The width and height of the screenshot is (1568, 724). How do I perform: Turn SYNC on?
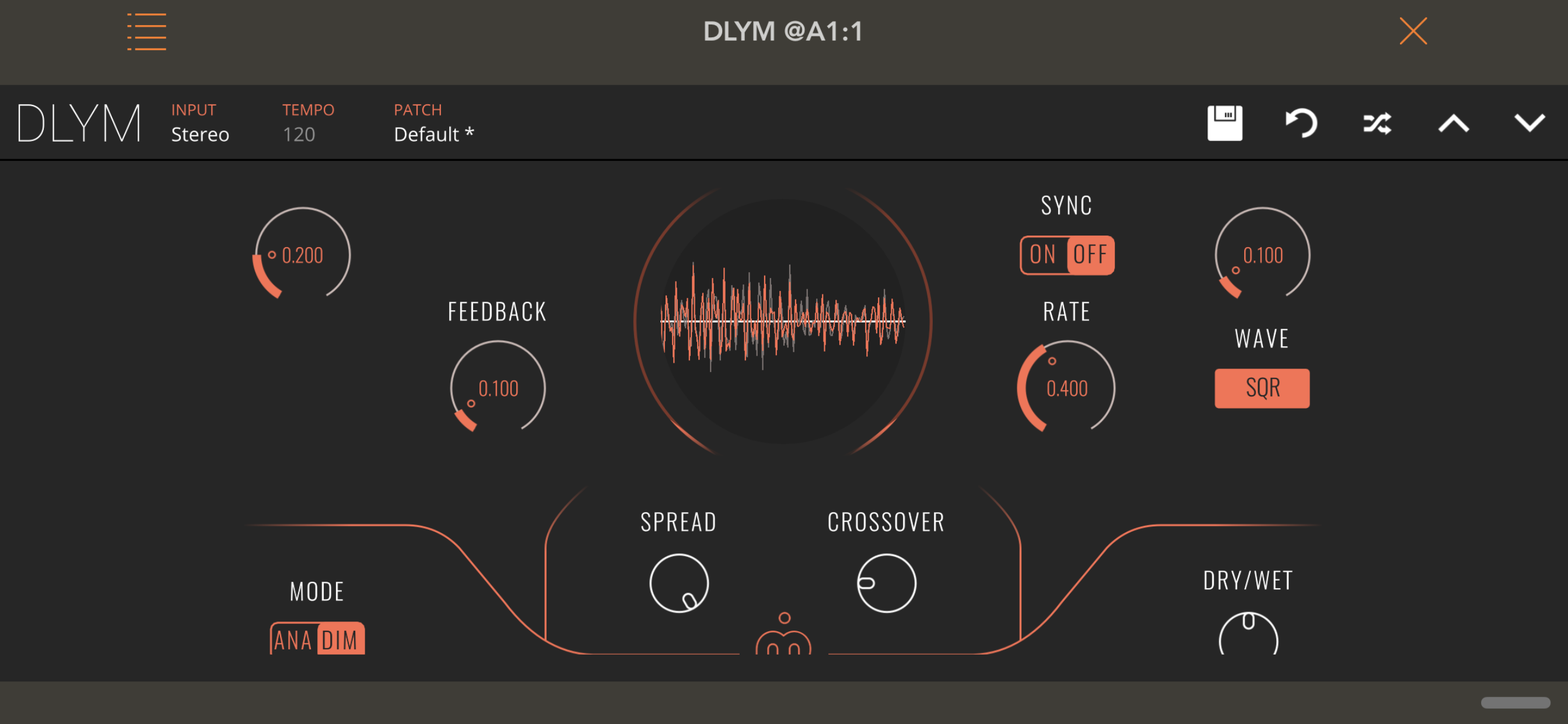coord(1042,255)
